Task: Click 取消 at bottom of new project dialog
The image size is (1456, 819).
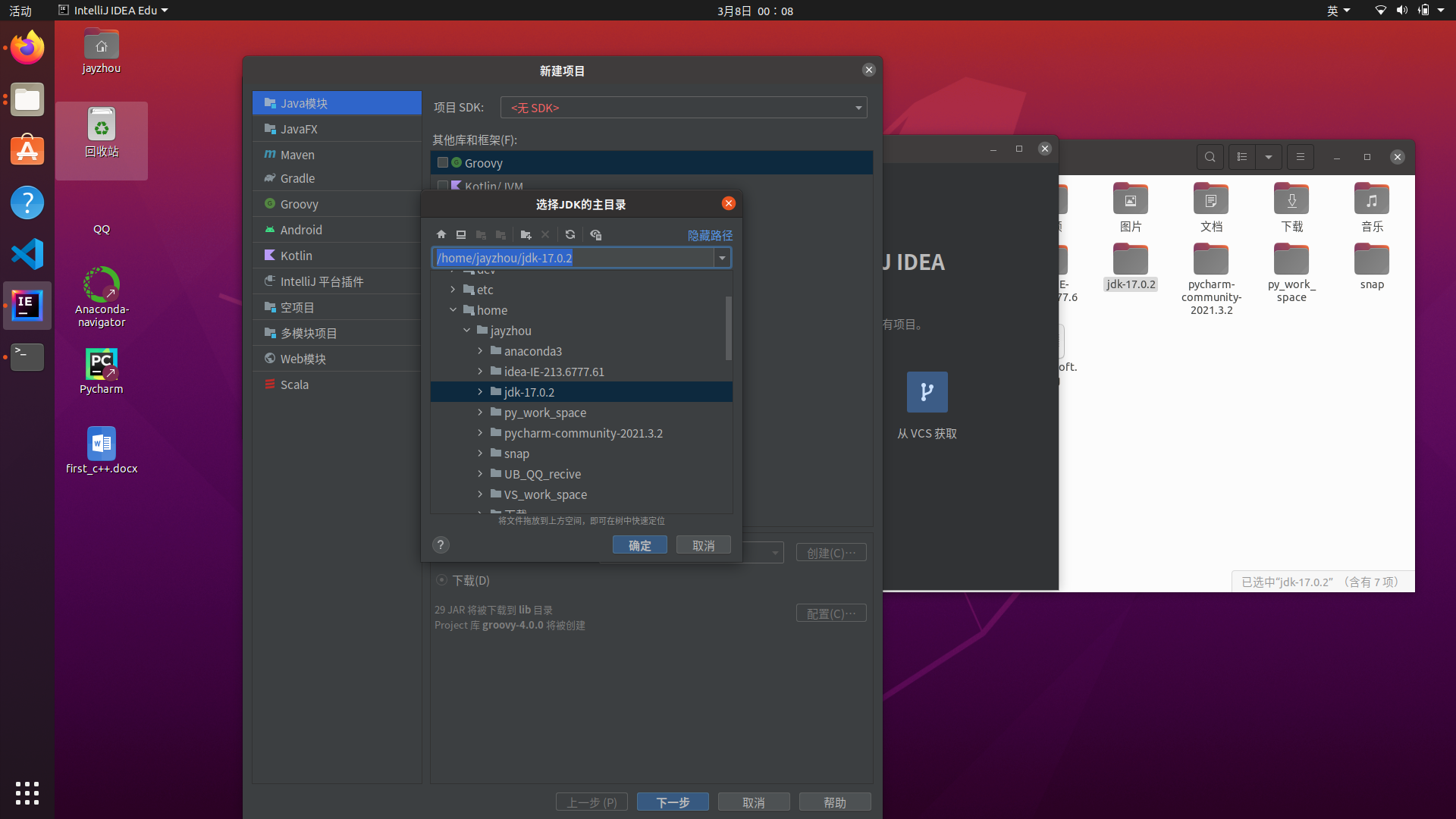Action: tap(754, 802)
